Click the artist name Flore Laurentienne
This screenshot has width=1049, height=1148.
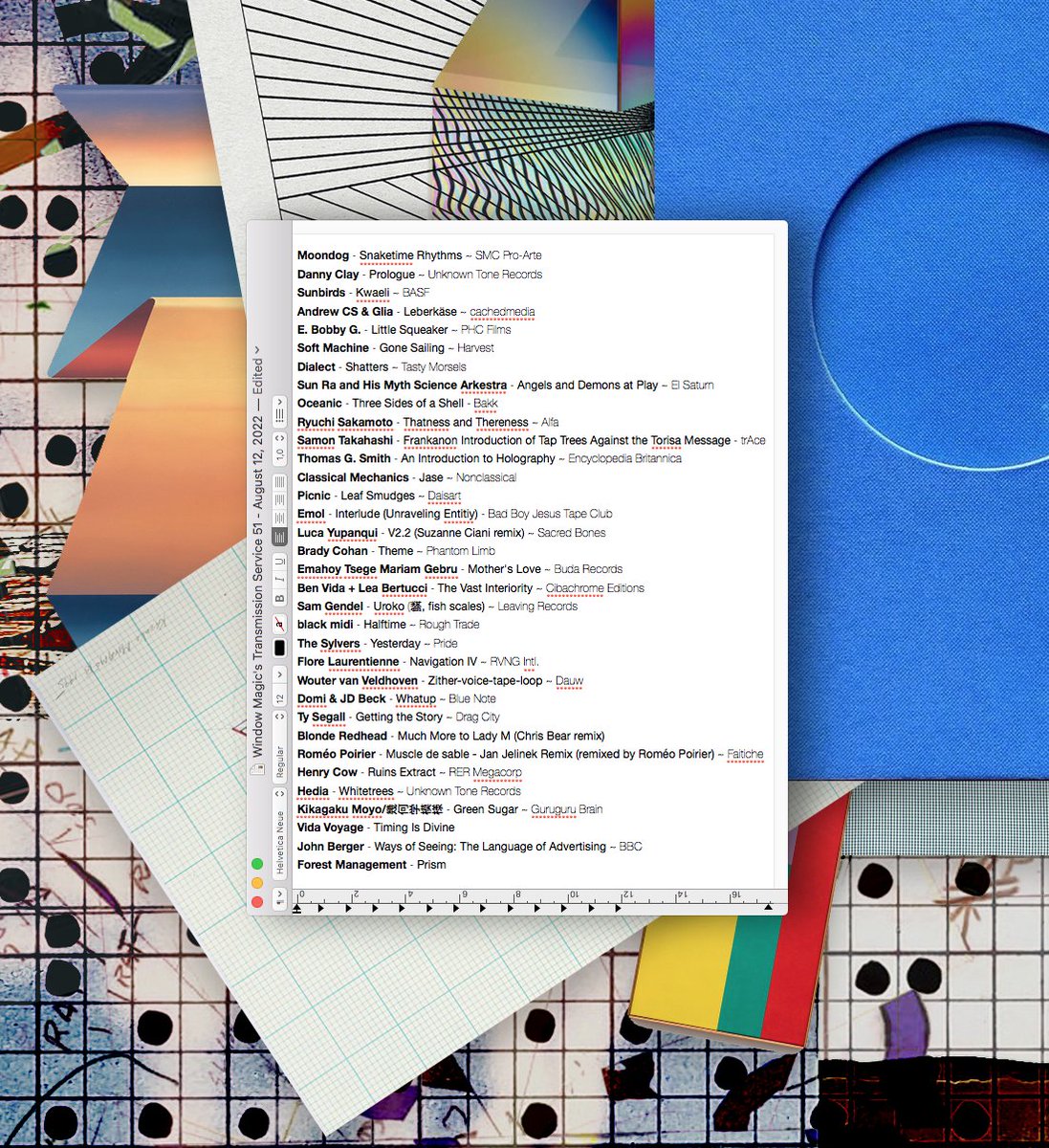tap(348, 662)
